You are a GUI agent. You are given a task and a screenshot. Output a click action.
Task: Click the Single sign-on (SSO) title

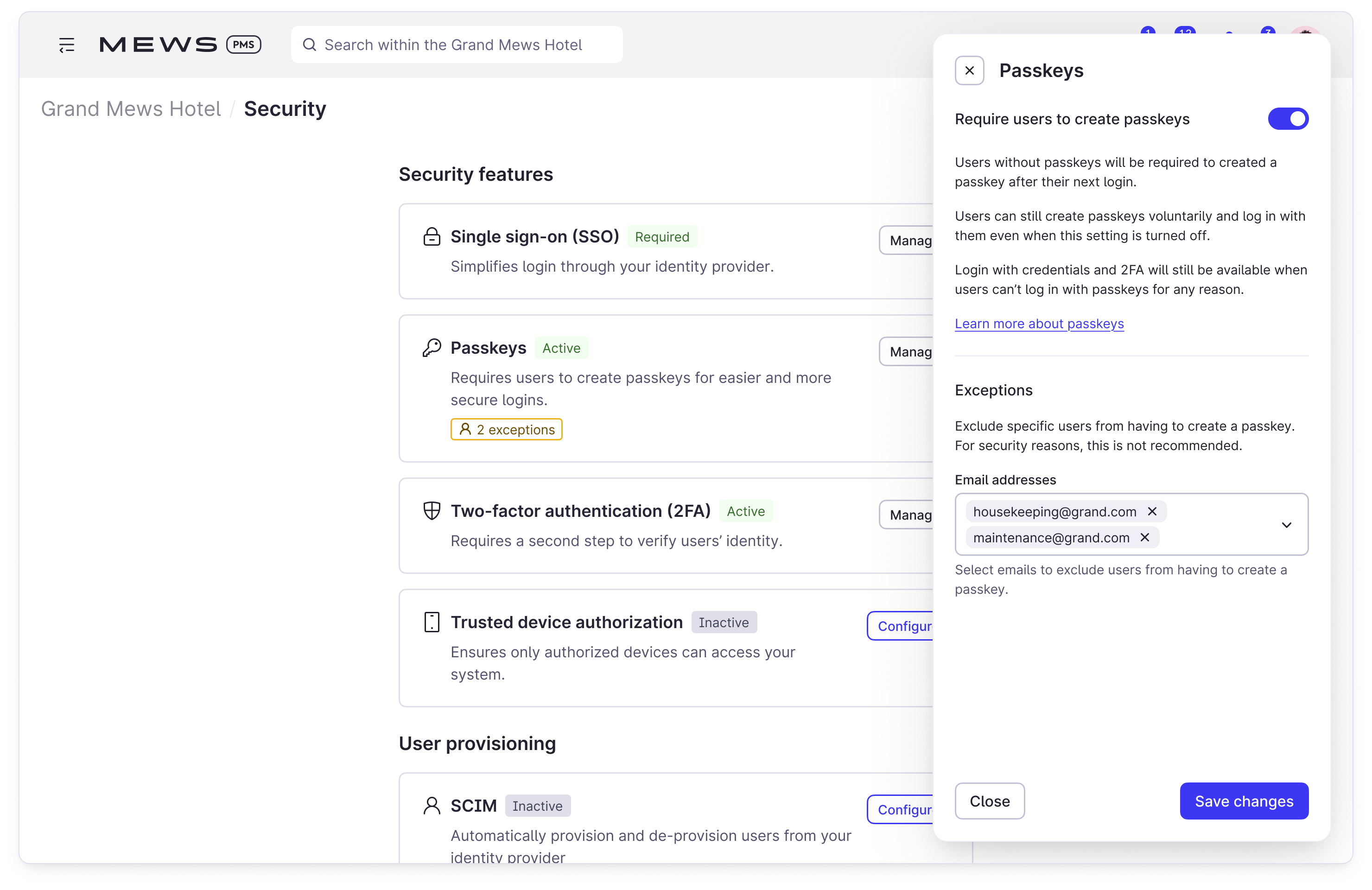point(535,236)
